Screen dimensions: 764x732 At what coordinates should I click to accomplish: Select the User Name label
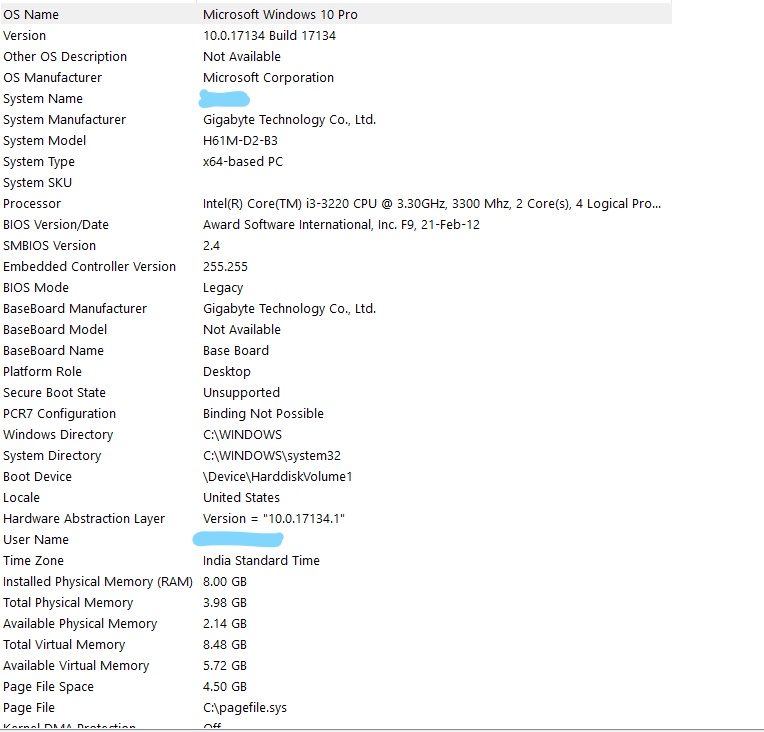(x=36, y=539)
